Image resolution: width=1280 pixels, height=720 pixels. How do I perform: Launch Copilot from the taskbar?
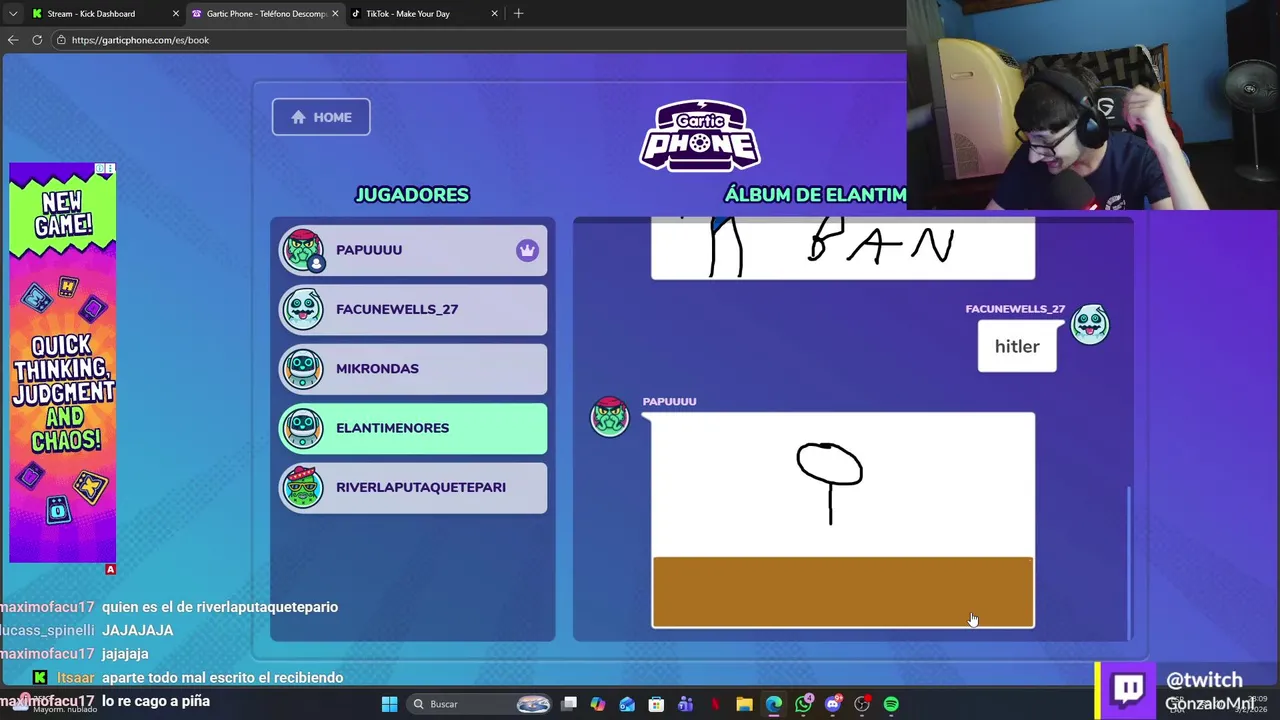[x=598, y=704]
